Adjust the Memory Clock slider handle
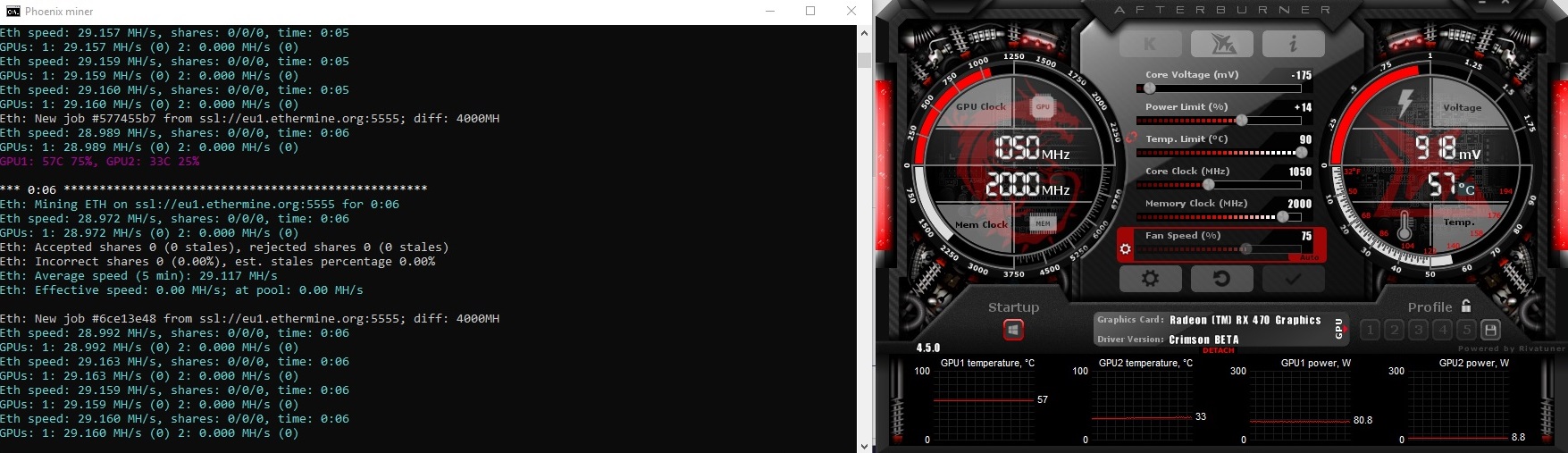The width and height of the screenshot is (1568, 453). tap(1284, 217)
